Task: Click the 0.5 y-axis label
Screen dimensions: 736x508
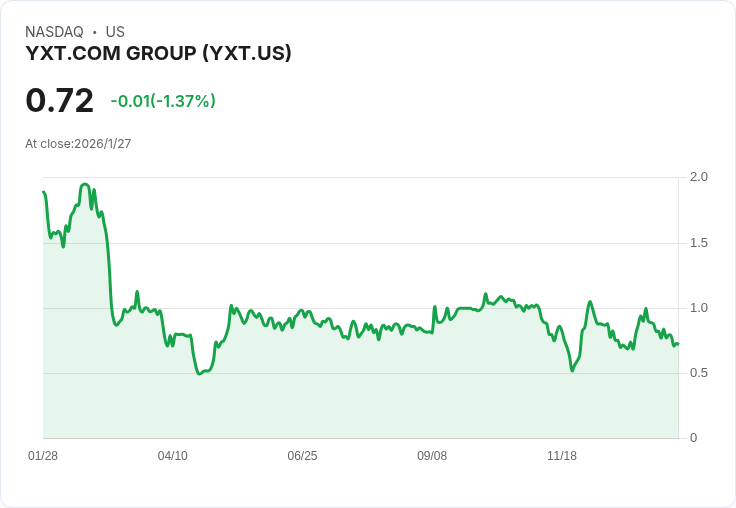Action: (699, 373)
